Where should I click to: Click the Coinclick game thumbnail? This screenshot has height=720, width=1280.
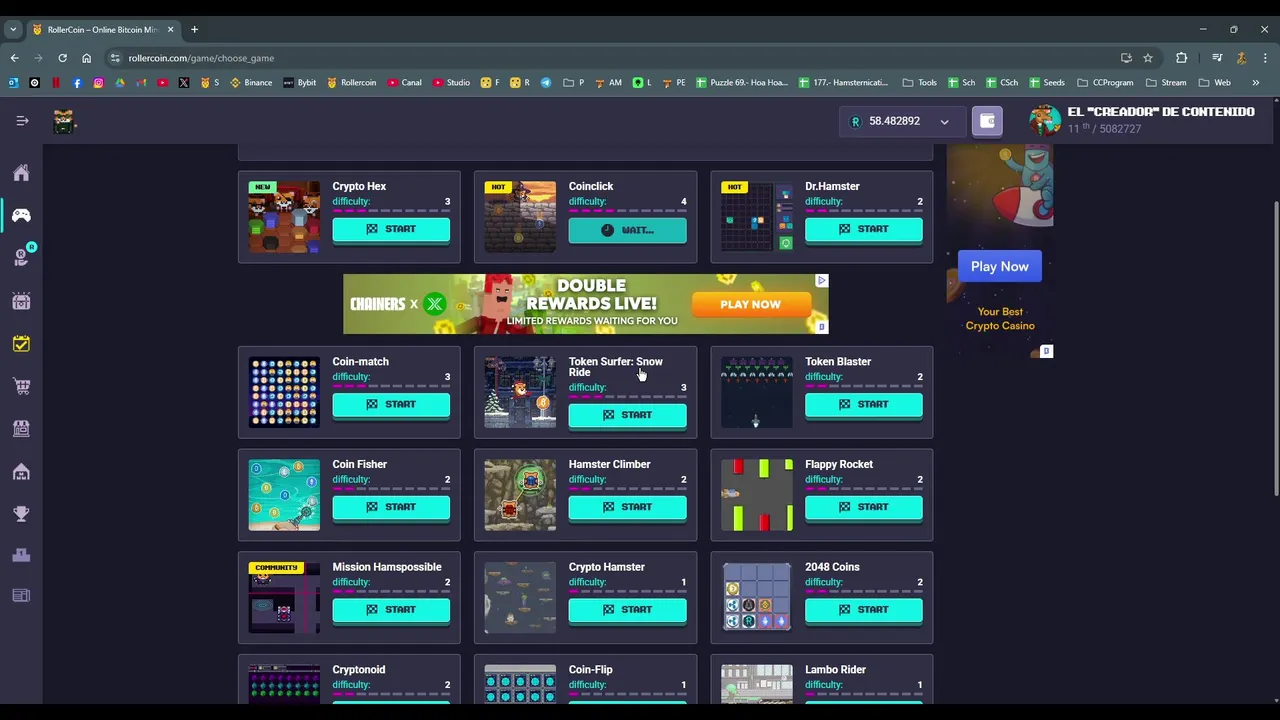[x=520, y=216]
